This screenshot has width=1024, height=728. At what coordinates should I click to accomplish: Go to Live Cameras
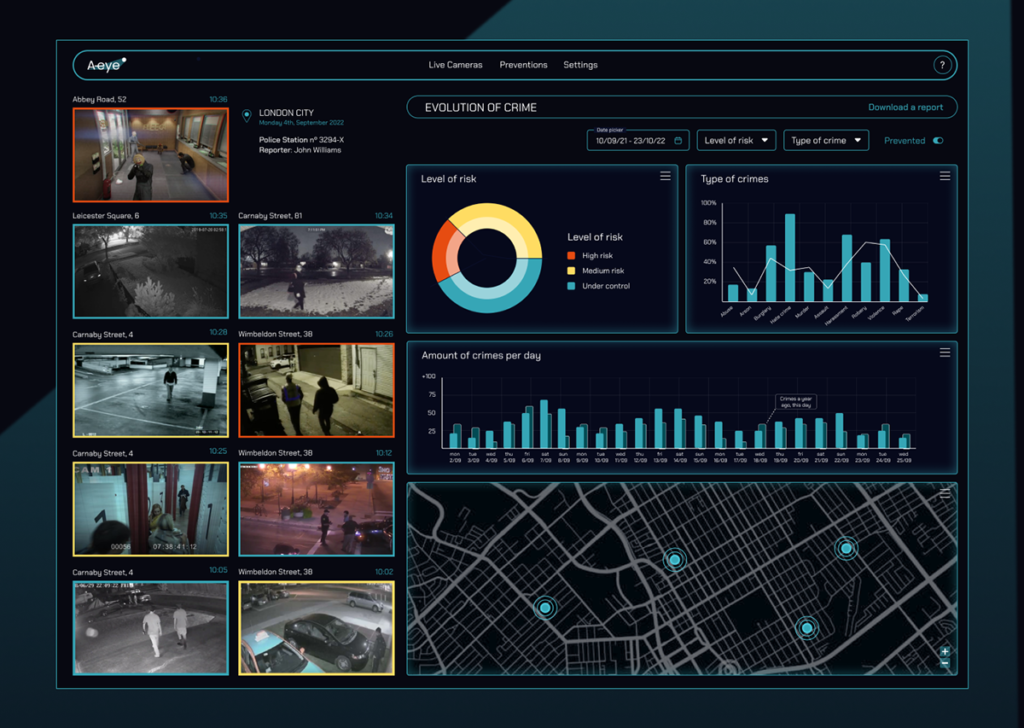pos(455,65)
